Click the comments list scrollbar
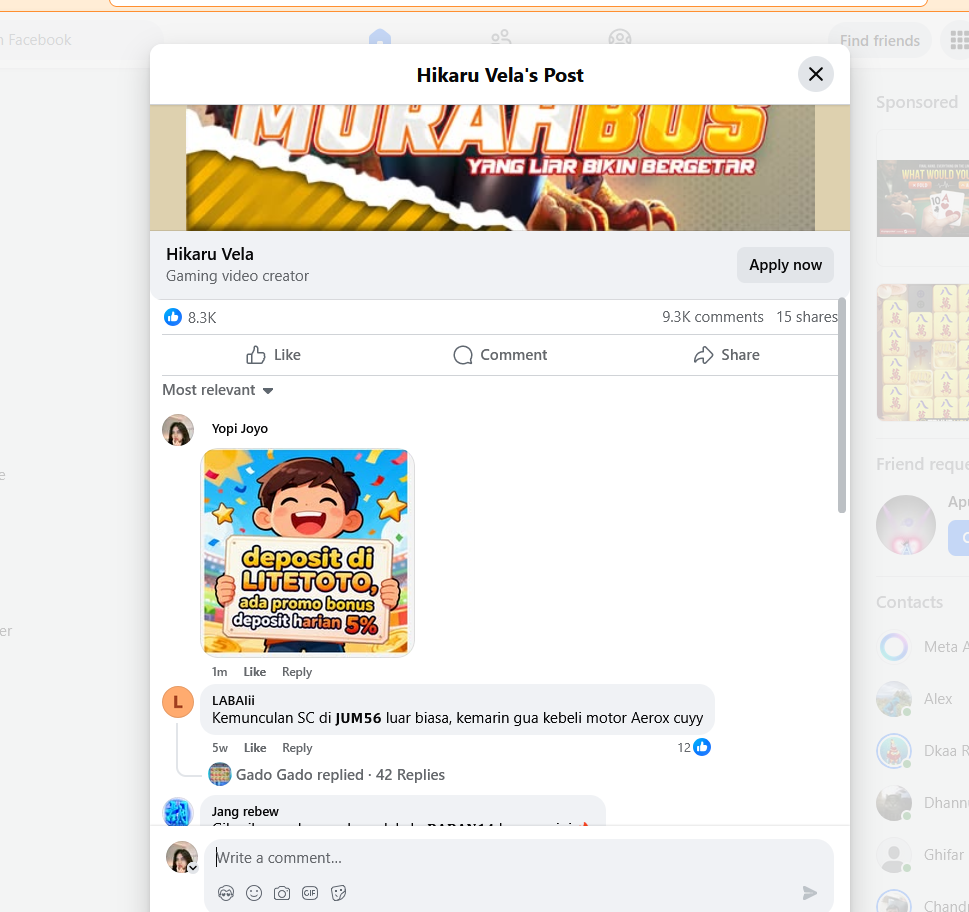Image resolution: width=969 pixels, height=912 pixels. click(x=842, y=405)
